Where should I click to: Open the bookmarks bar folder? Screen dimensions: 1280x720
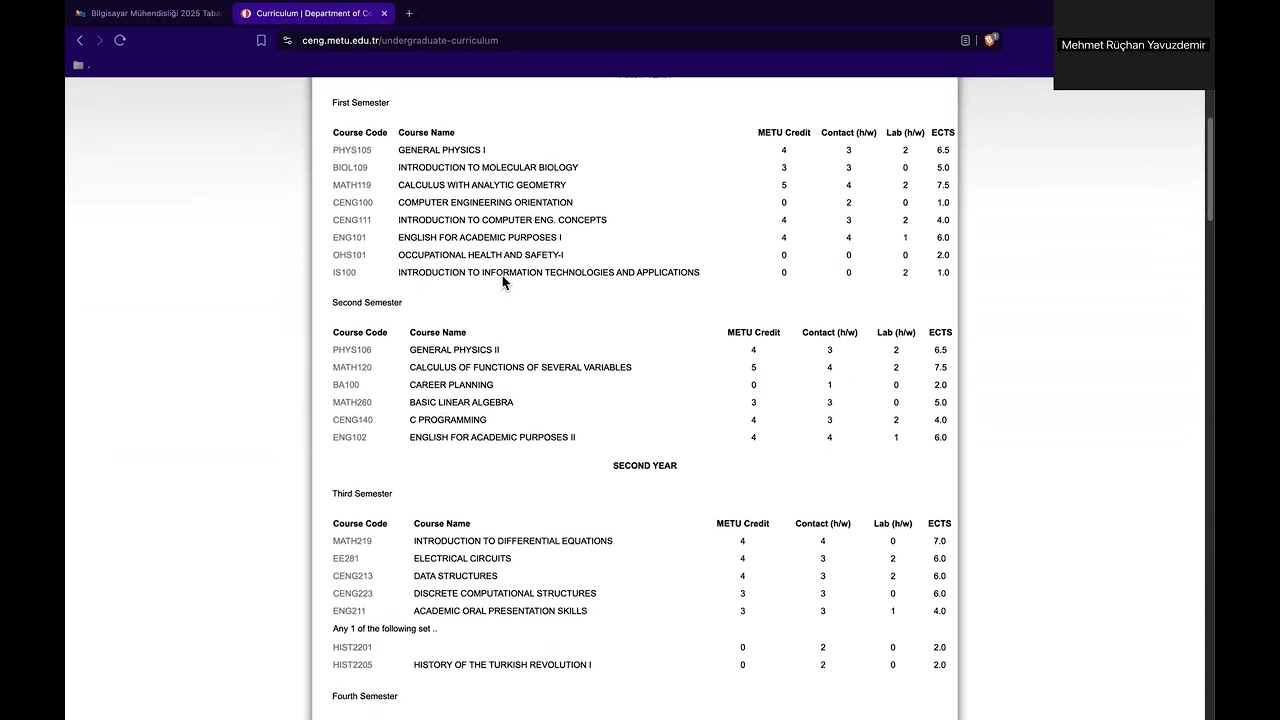pos(78,65)
